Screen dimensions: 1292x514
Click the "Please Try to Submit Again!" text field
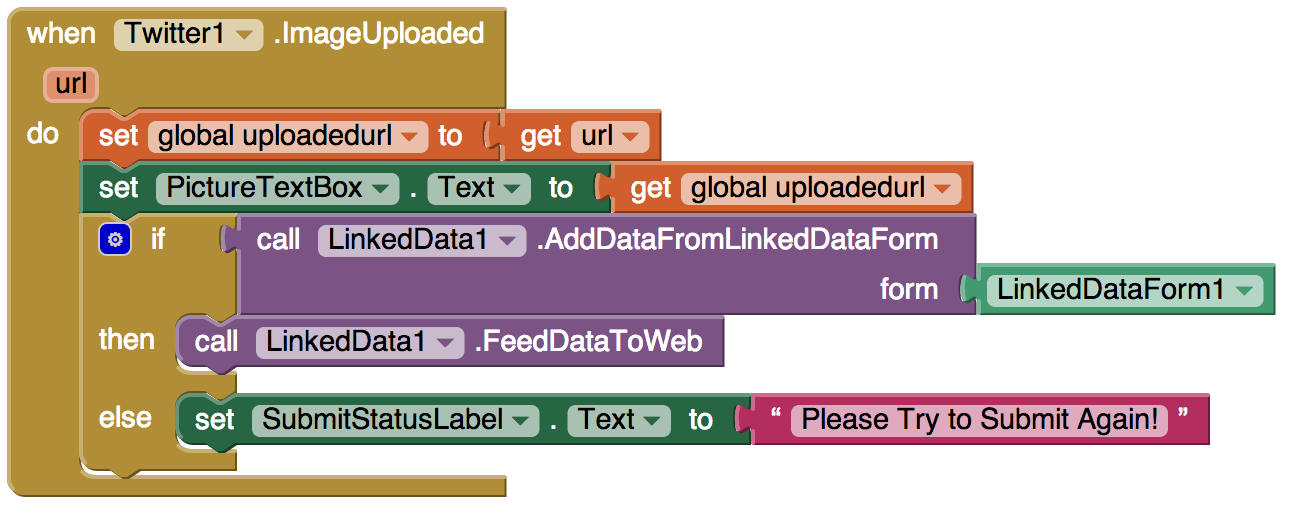[979, 420]
